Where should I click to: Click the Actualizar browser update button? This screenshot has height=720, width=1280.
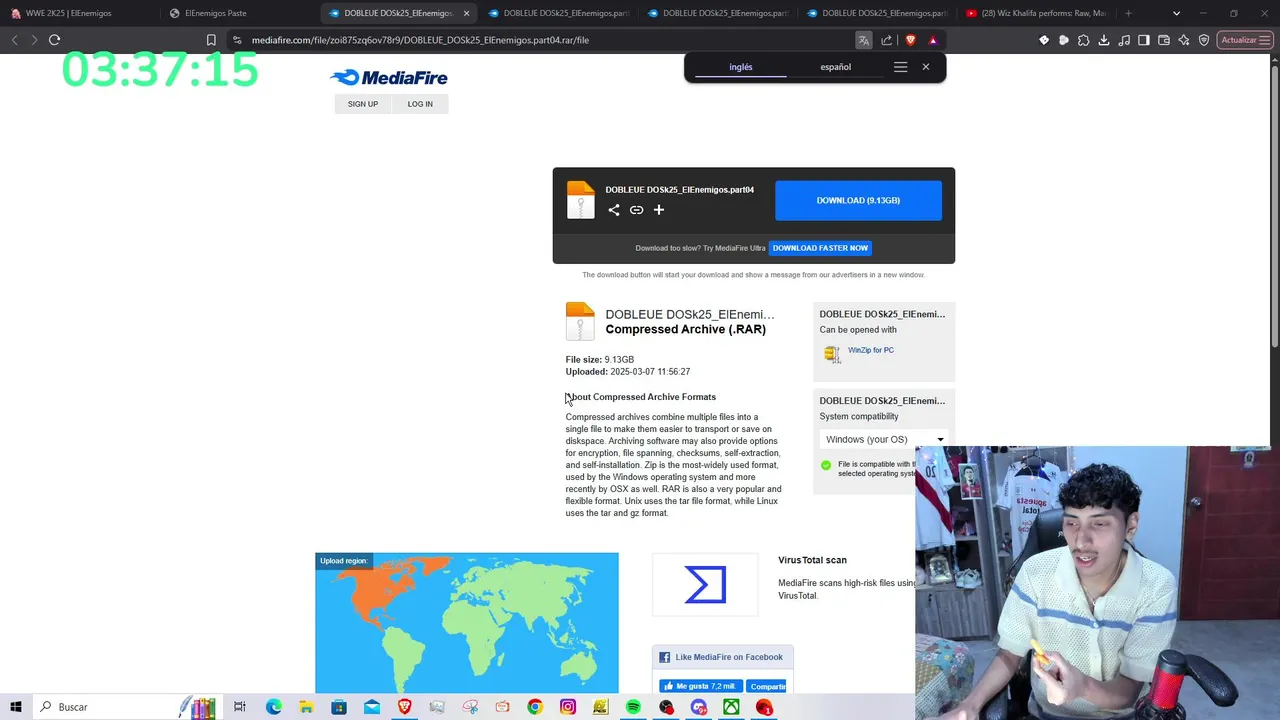tap(1244, 40)
